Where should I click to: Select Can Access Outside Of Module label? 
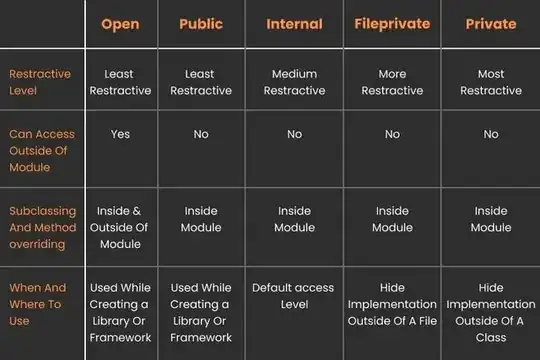click(42, 151)
